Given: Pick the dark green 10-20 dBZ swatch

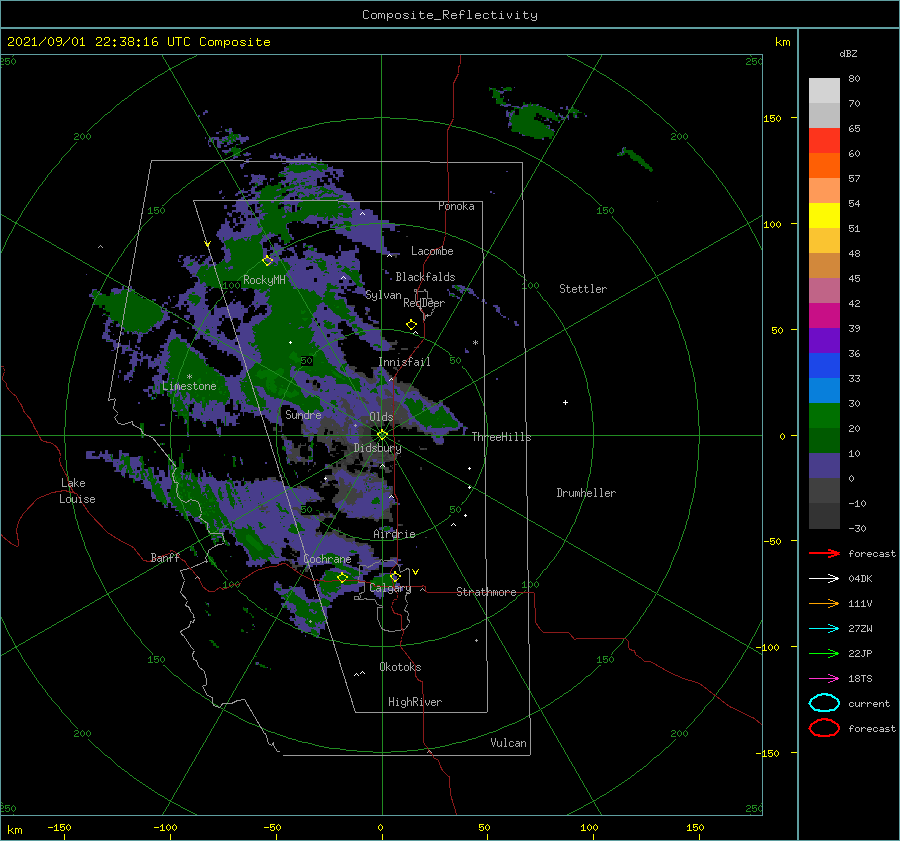Looking at the screenshot, I should (824, 441).
